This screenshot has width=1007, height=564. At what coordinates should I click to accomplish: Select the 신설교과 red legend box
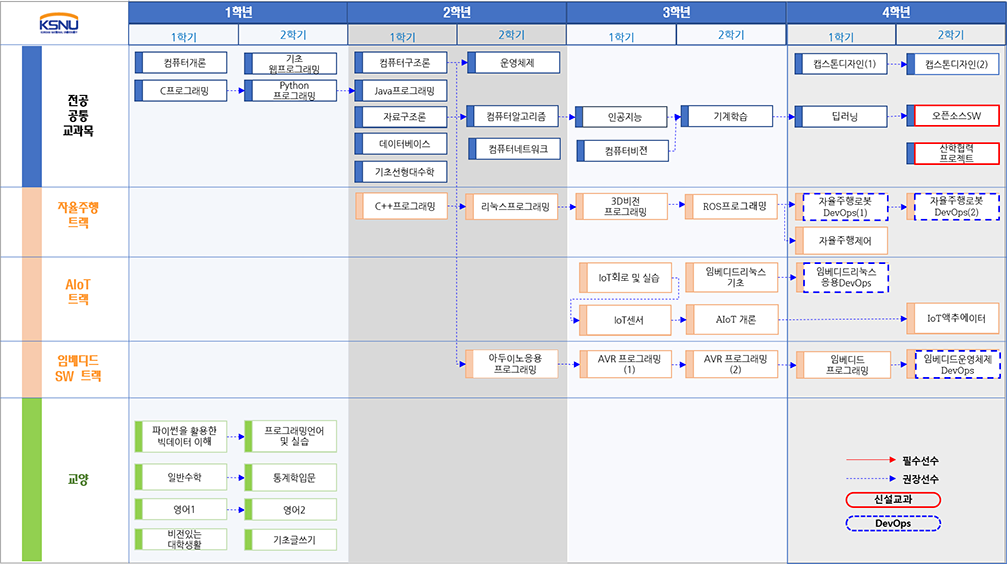[x=893, y=499]
